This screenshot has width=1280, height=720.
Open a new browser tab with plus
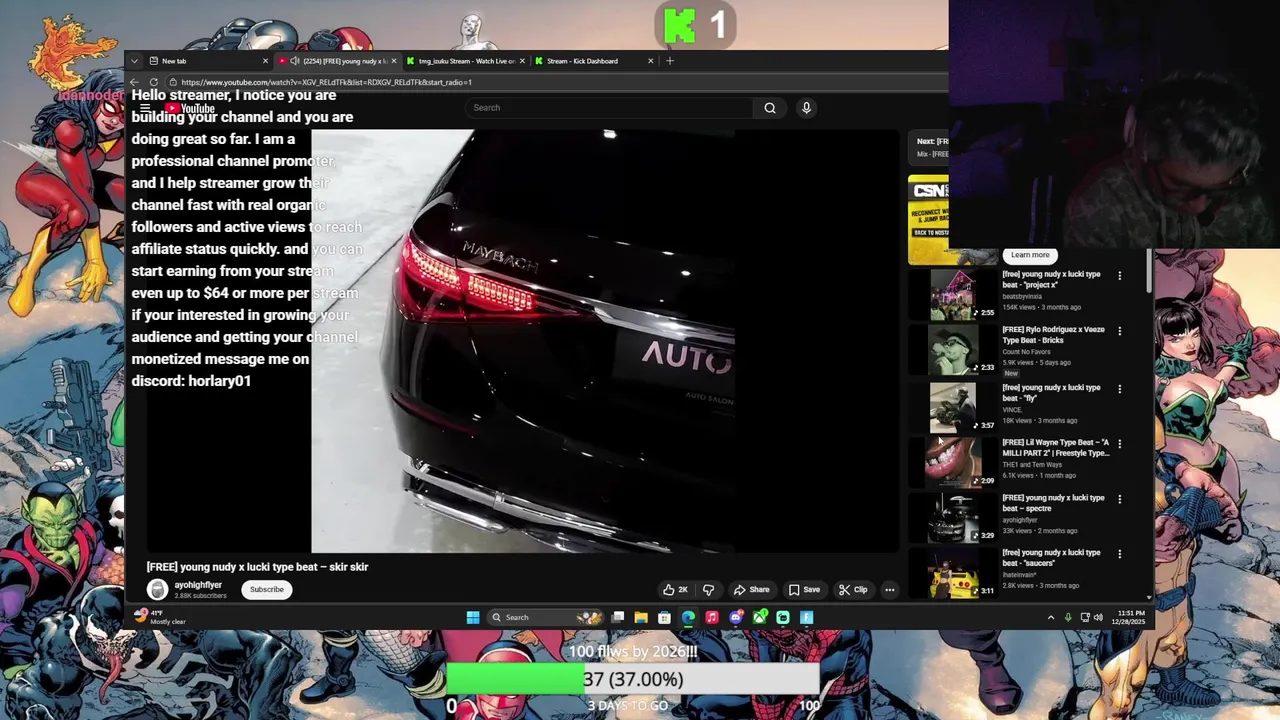(x=670, y=61)
